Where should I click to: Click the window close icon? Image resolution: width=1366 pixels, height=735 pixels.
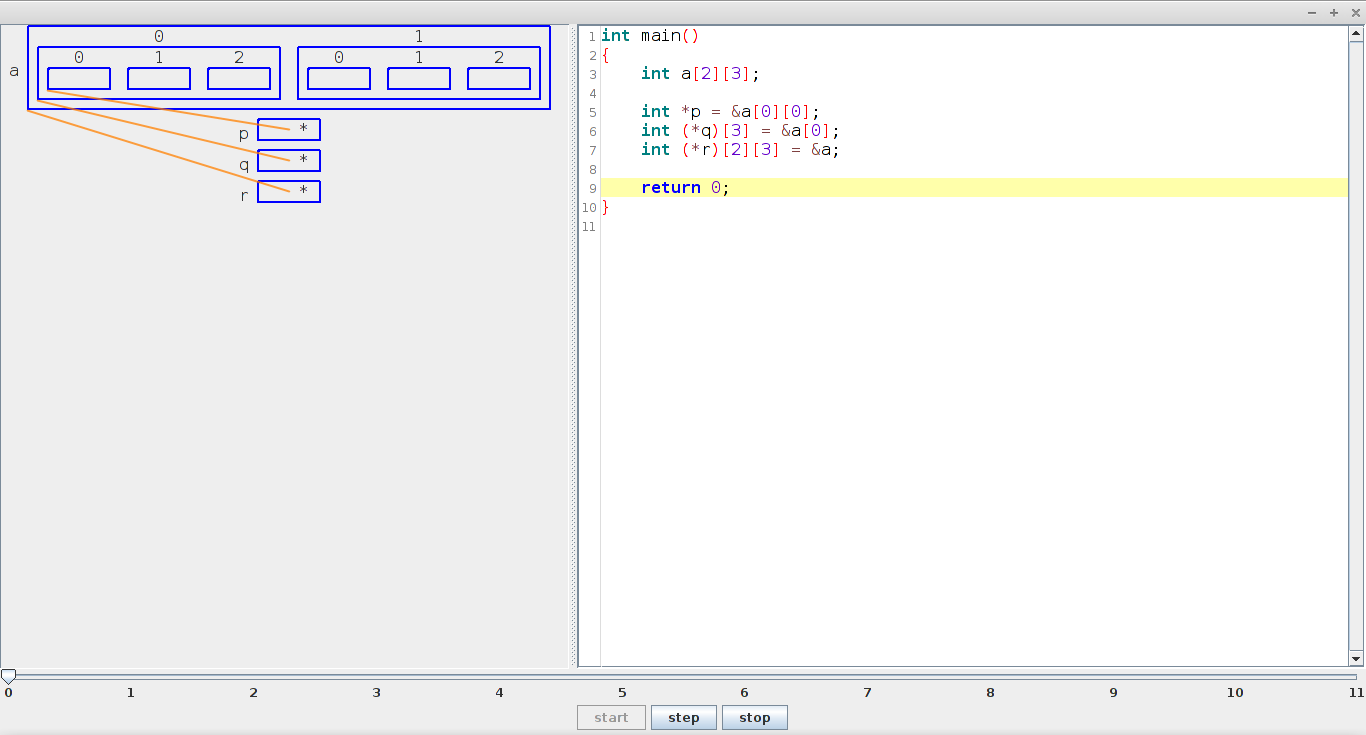point(1356,12)
